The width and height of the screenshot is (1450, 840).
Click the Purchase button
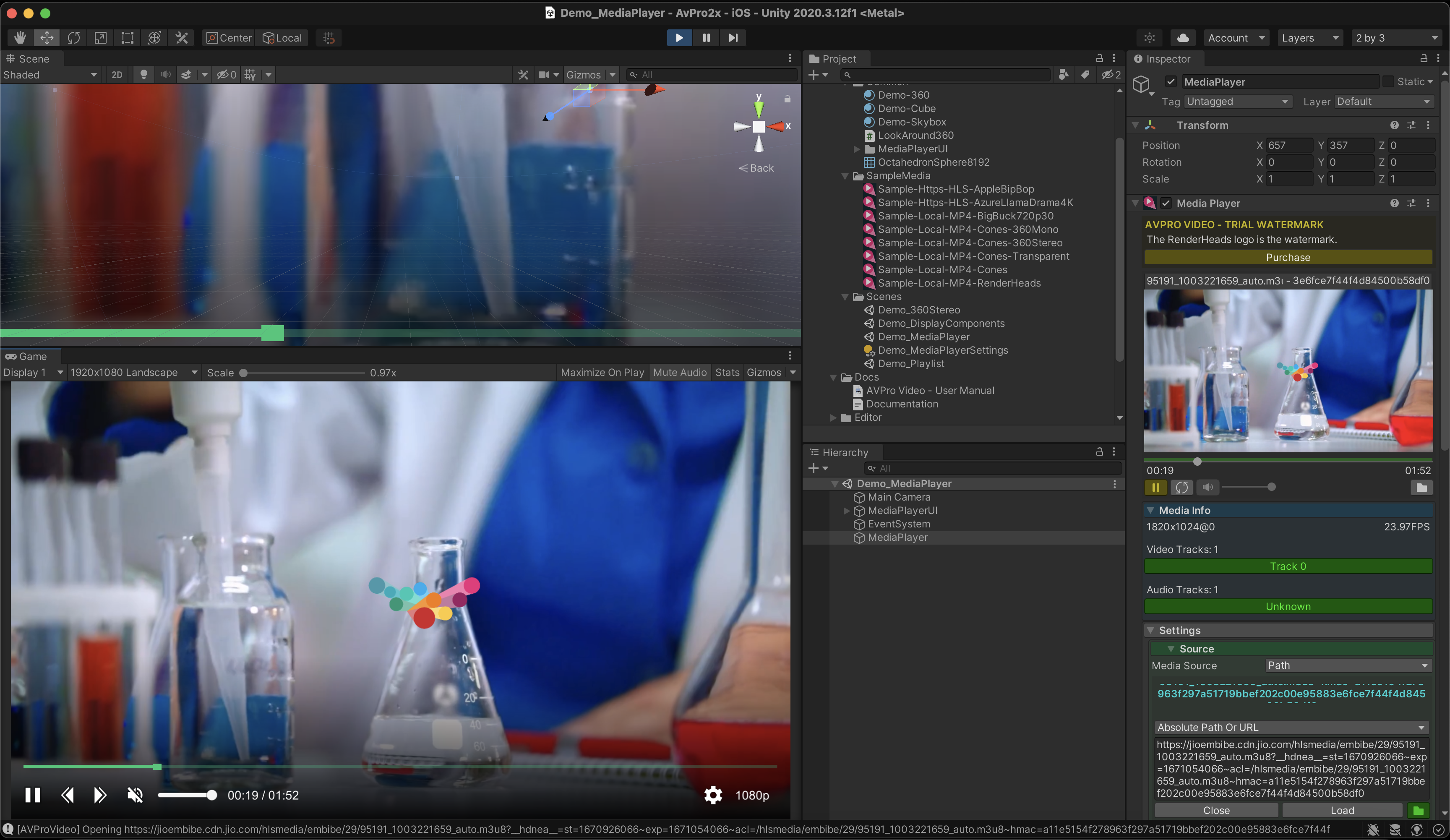[1288, 257]
